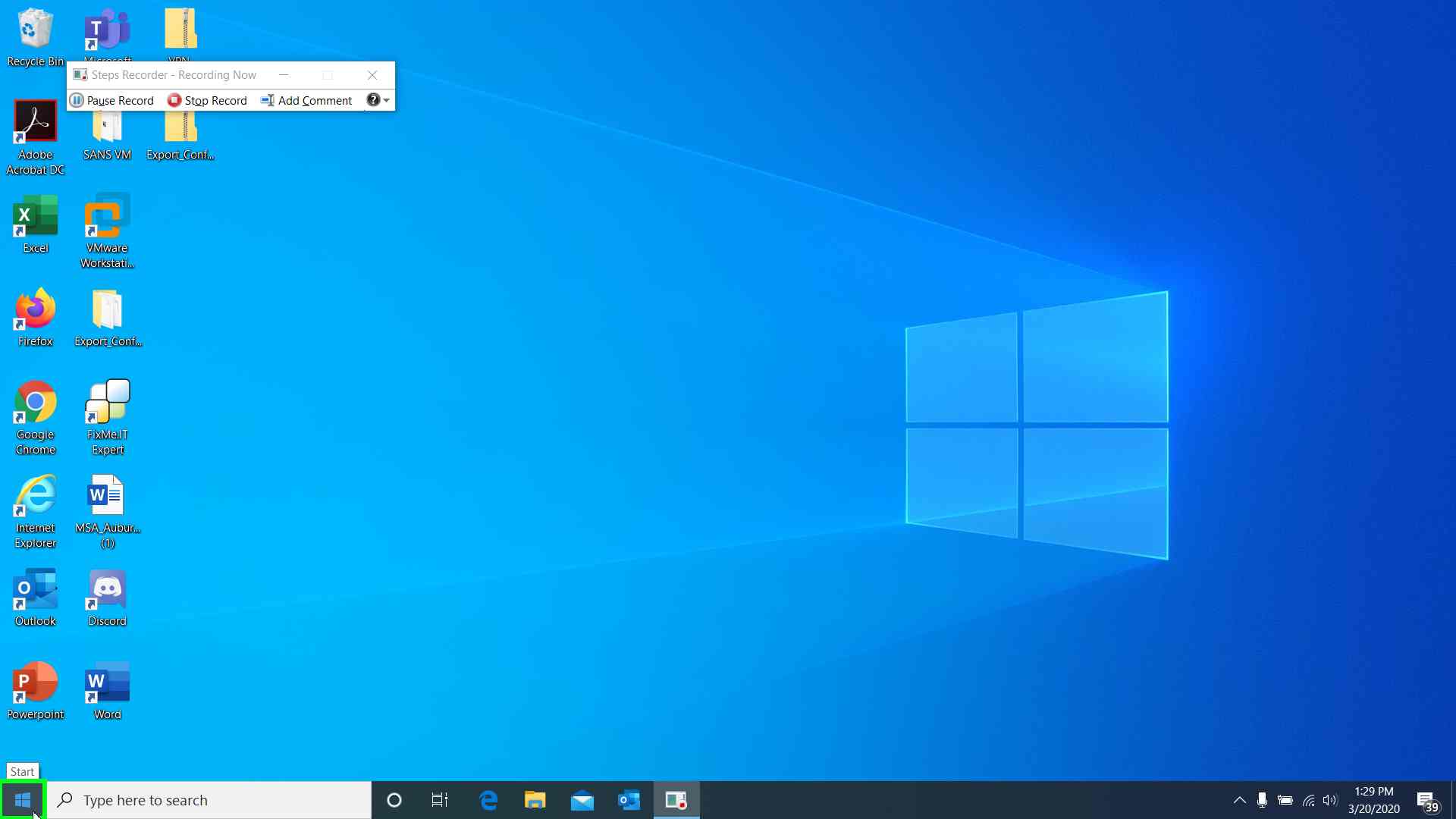Viewport: 1456px width, 819px height.
Task: Click the microphone tray icon
Action: point(1262,800)
